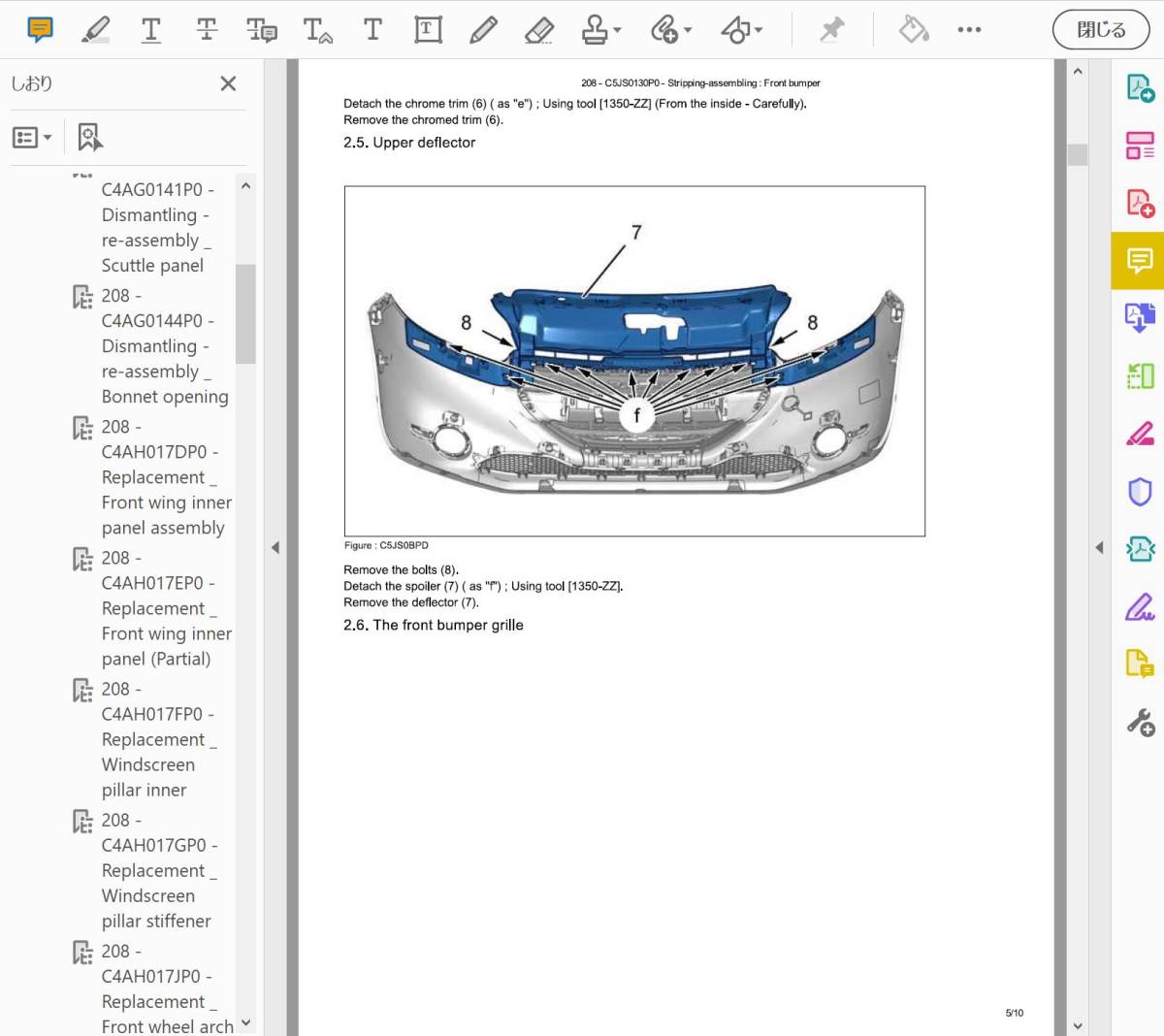The image size is (1164, 1036).
Task: Select the insert text at cursor tool
Action: click(x=317, y=30)
